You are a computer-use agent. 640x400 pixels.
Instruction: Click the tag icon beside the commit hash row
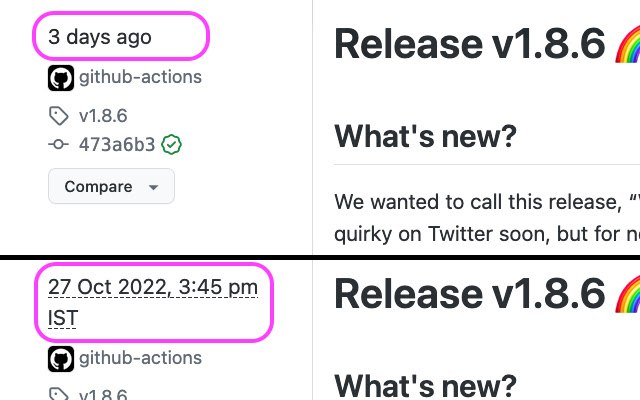tap(59, 116)
